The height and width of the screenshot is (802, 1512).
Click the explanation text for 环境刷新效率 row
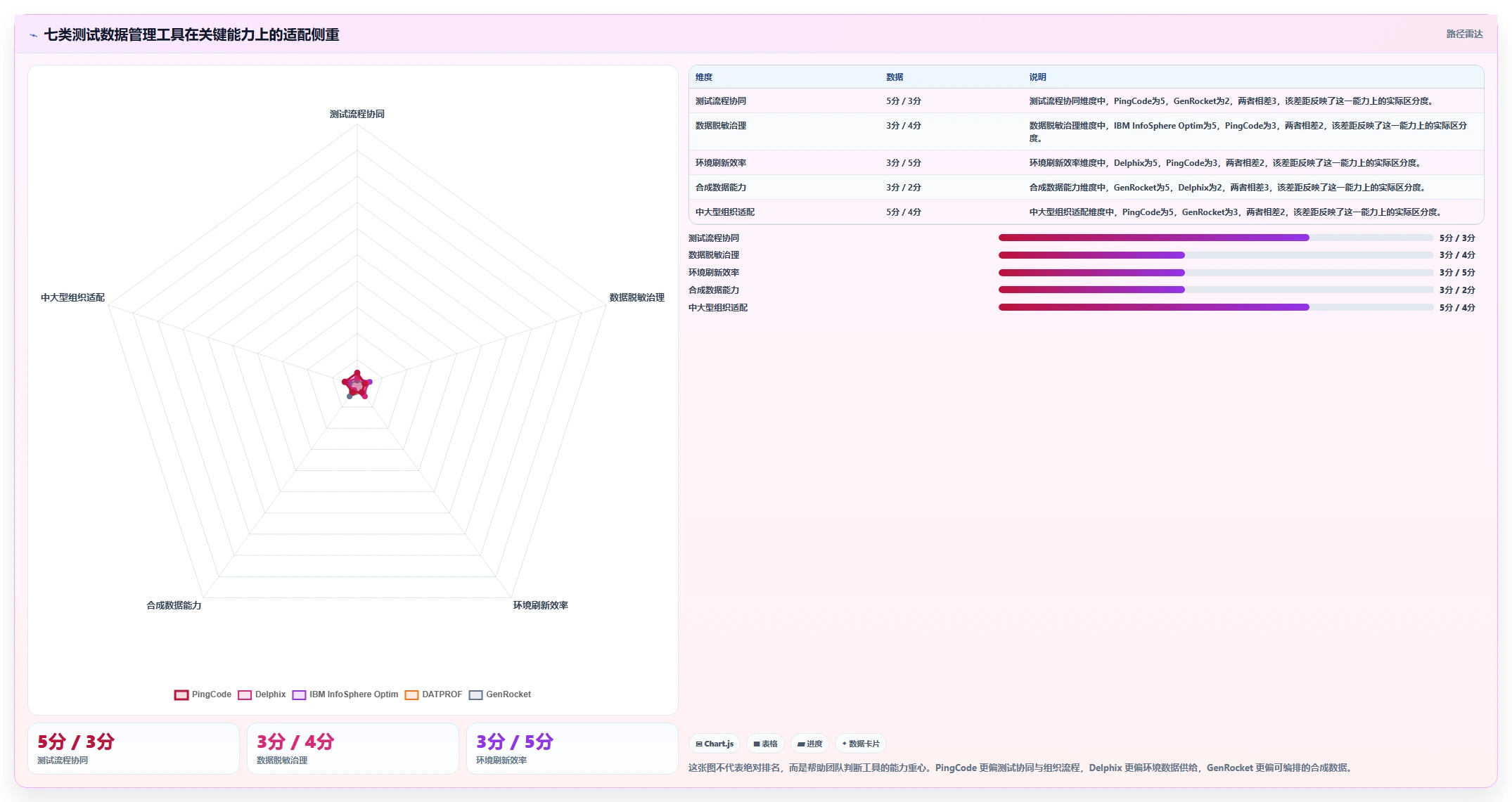[1226, 163]
